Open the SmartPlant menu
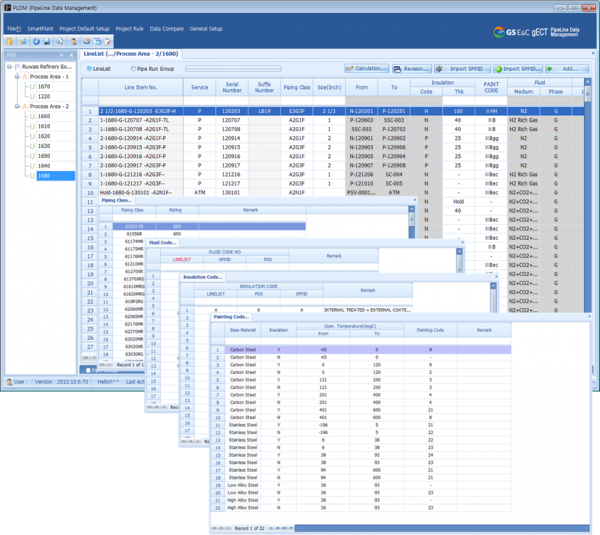The image size is (600, 535). [x=41, y=29]
